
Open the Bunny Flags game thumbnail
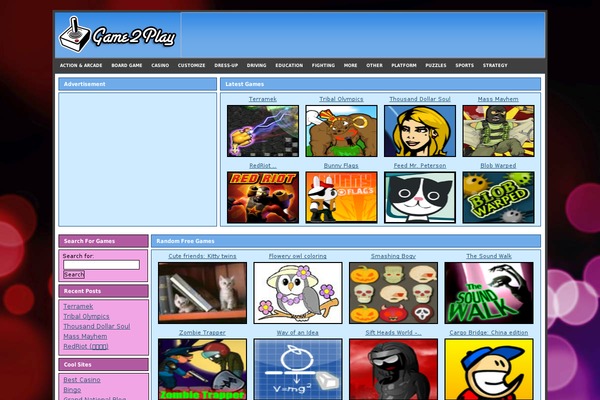coord(341,197)
